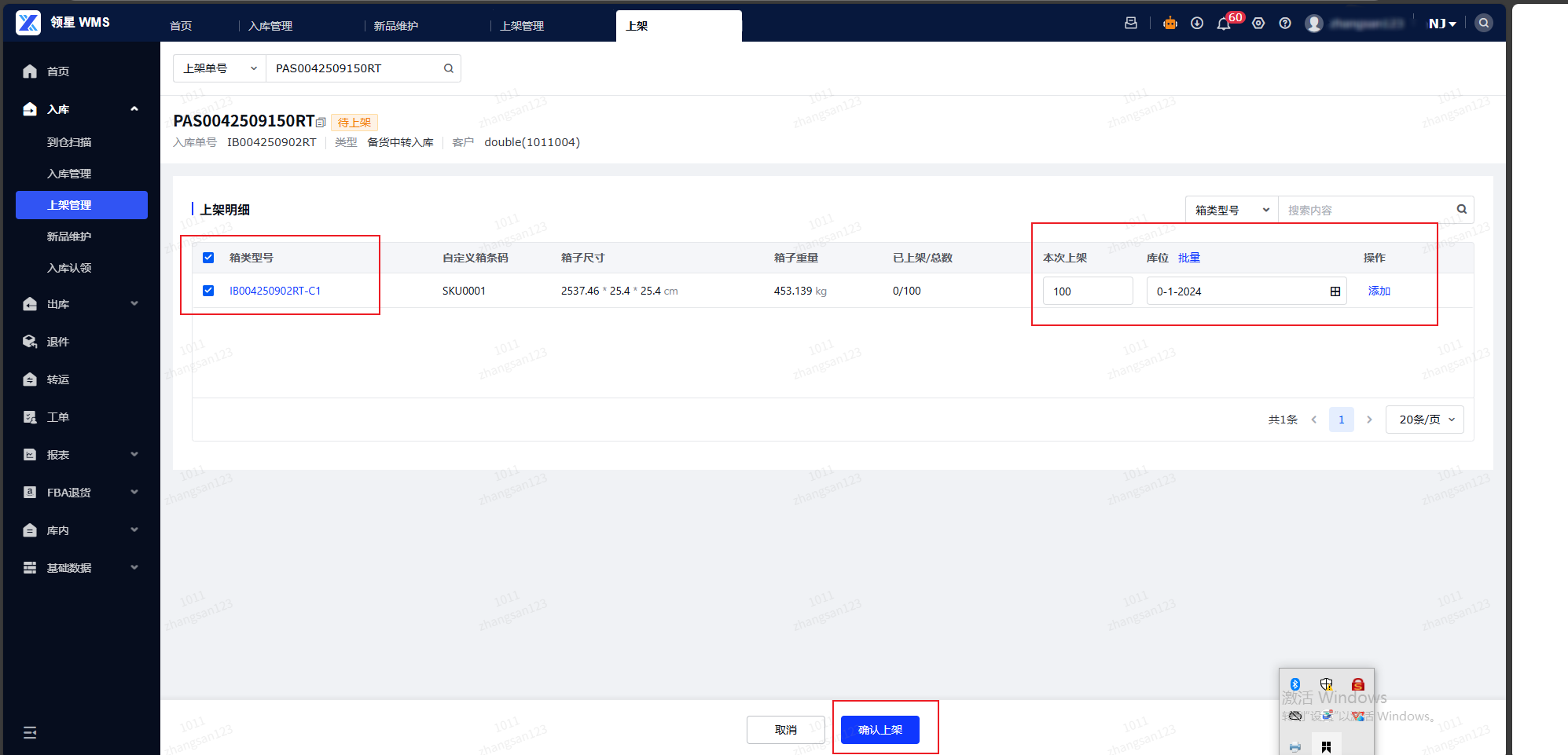Image resolution: width=1568 pixels, height=755 pixels.
Task: Open the inbox tray icon in header
Action: pyautogui.click(x=1131, y=24)
